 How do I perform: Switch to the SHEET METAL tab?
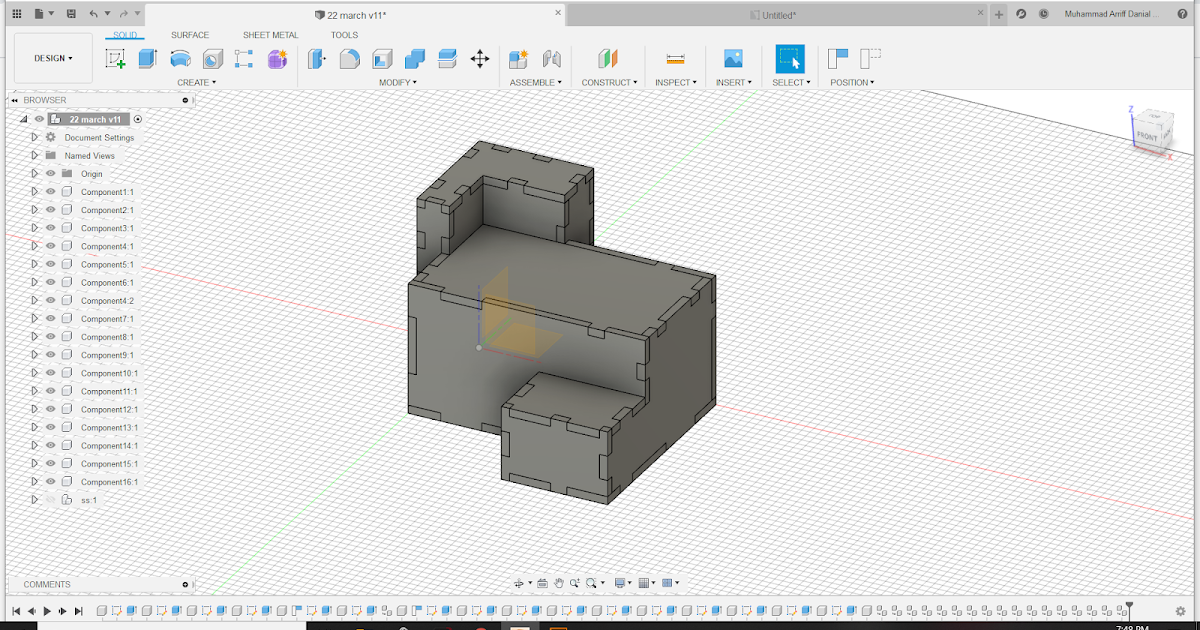(270, 34)
